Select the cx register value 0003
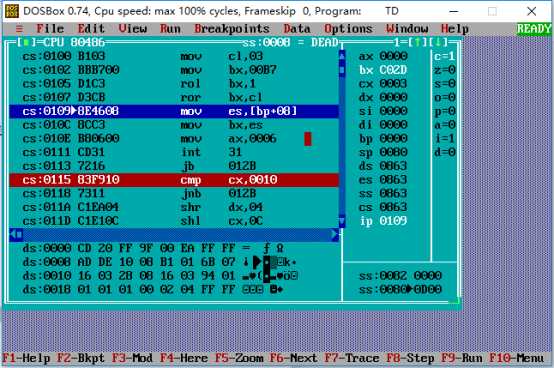 393,84
